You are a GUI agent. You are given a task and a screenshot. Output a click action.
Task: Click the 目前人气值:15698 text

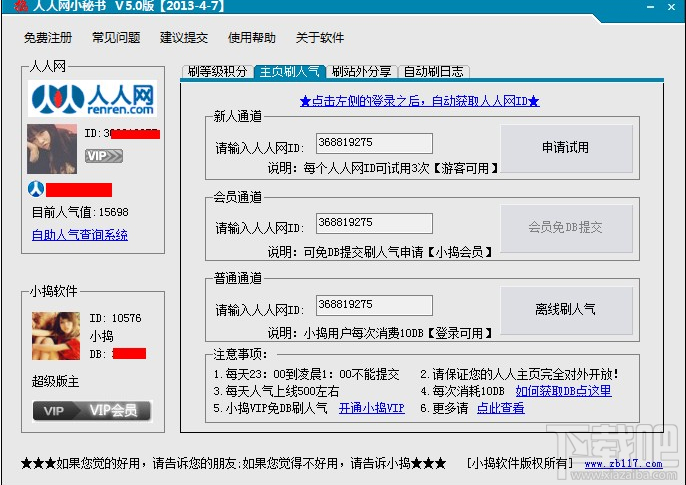coord(80,213)
